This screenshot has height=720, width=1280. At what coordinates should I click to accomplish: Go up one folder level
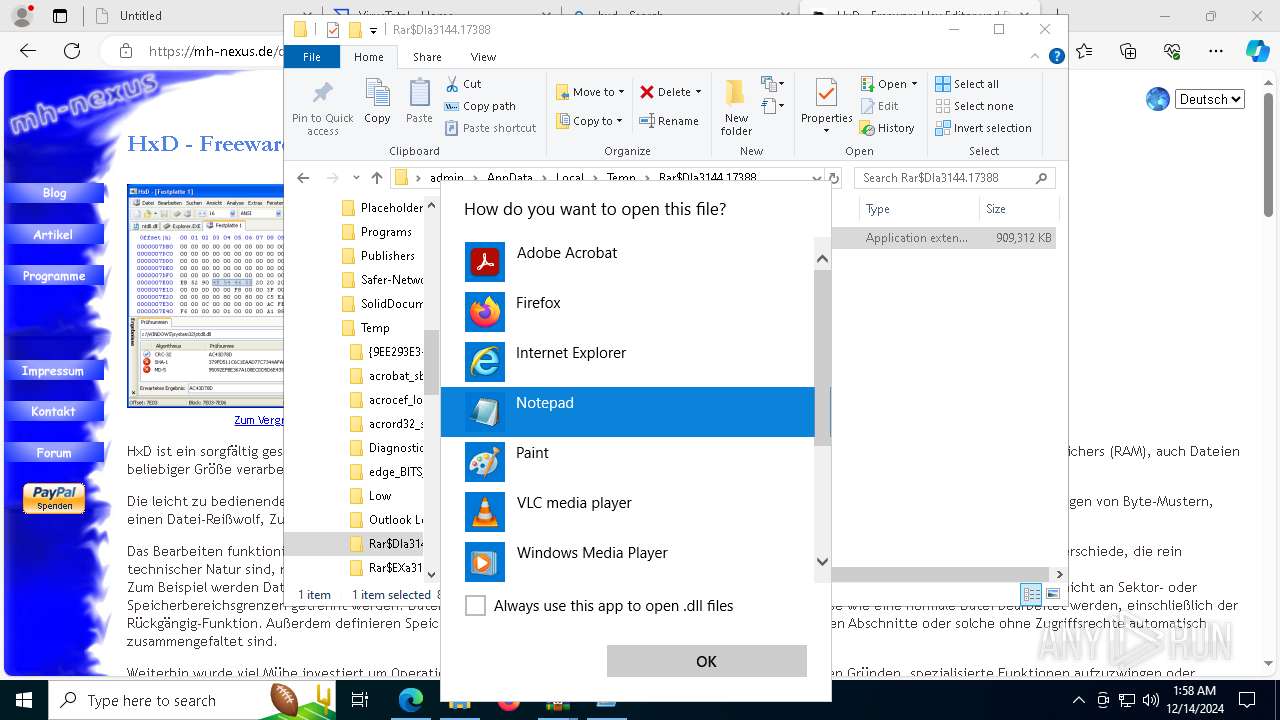[376, 178]
